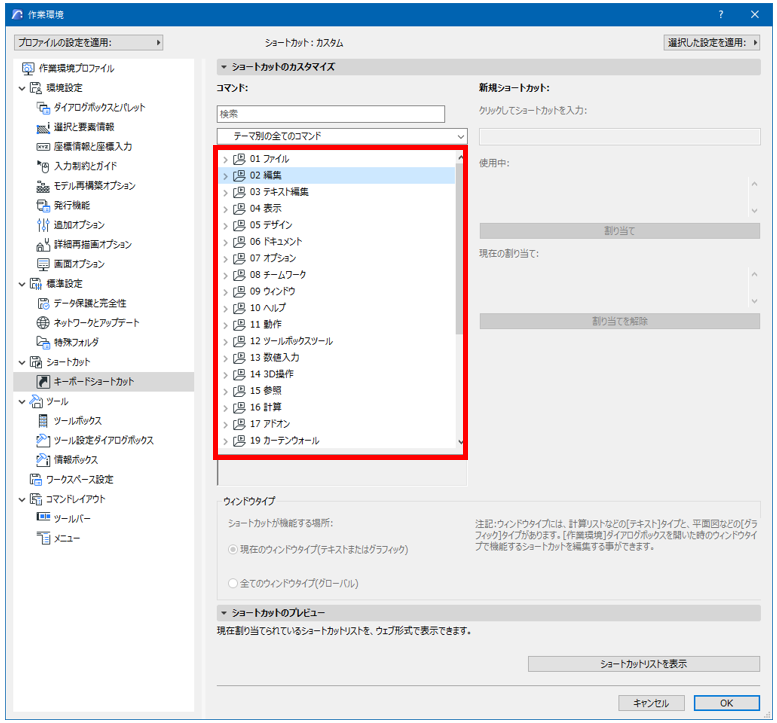Click the 作業環境プロファイル icon
The width and height of the screenshot is (777, 723).
pyautogui.click(x=28, y=68)
